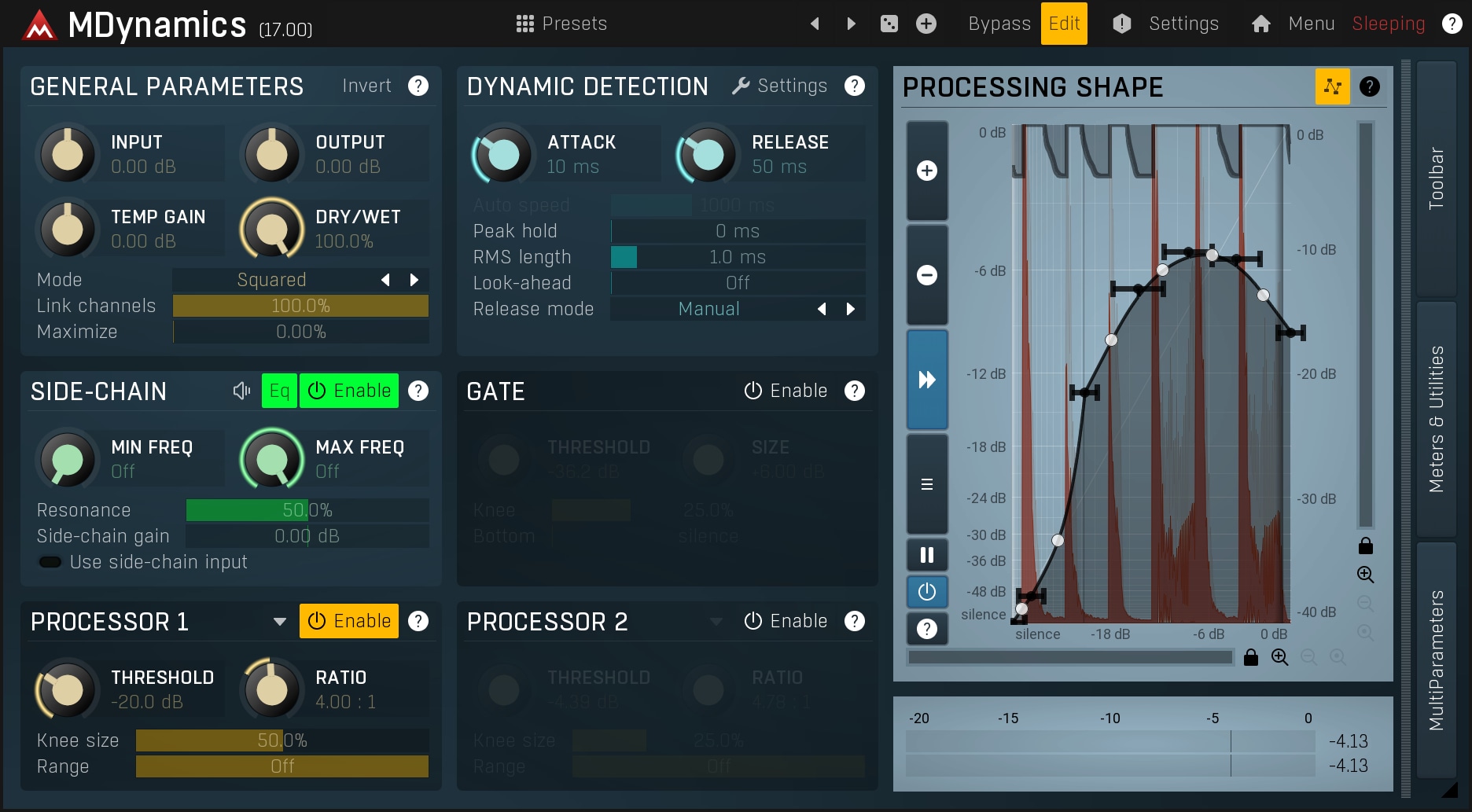Open the Presets menu
This screenshot has height=812, width=1472.
(561, 24)
